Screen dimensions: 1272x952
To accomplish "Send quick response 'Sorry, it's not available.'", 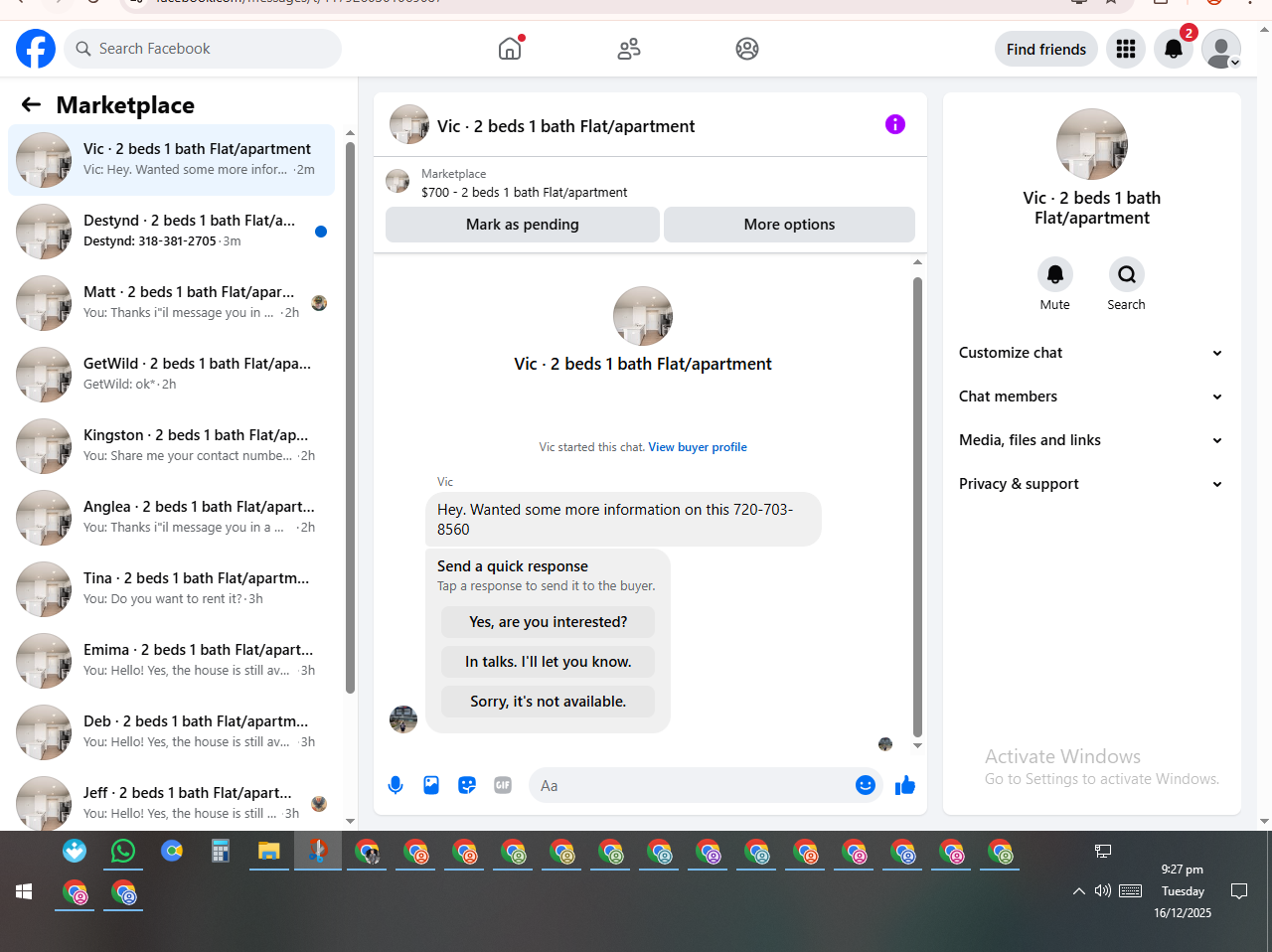I will click(549, 702).
